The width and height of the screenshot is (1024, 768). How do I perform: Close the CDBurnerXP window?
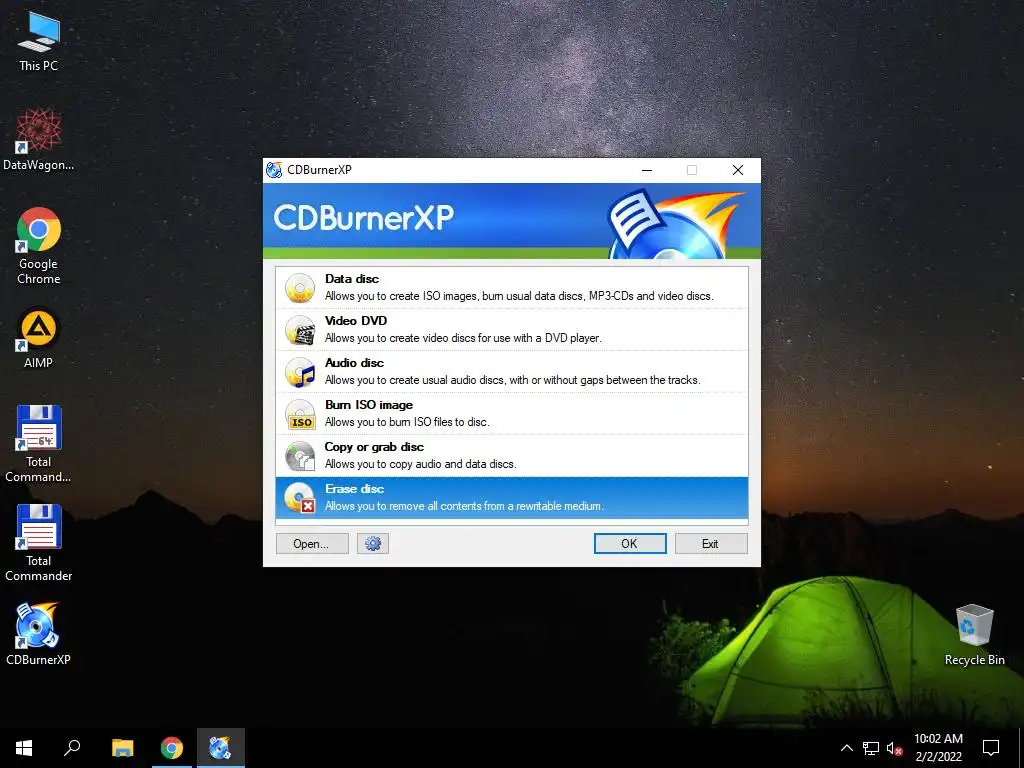(738, 170)
